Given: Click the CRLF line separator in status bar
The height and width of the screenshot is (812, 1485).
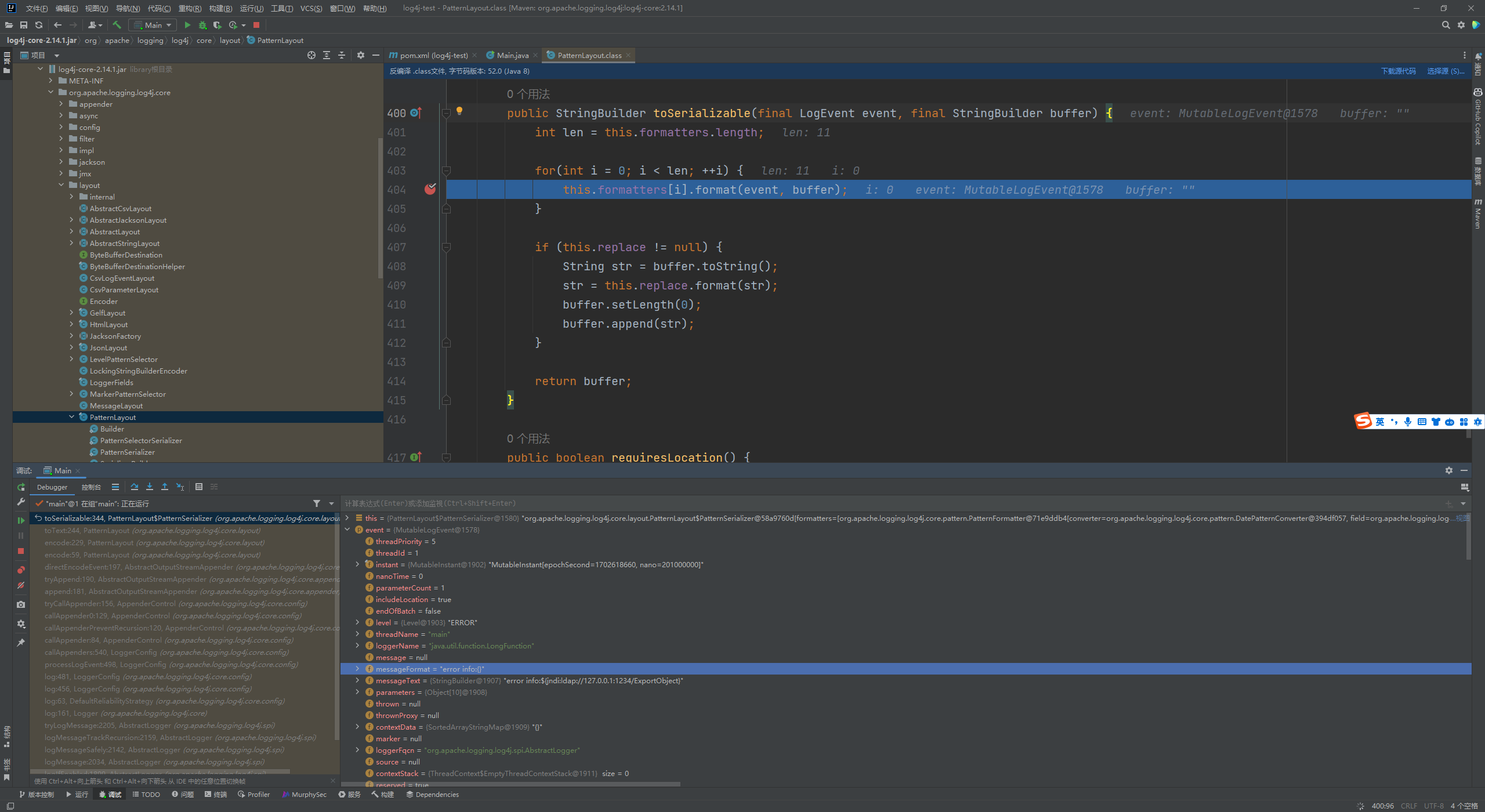Looking at the screenshot, I should pyautogui.click(x=1408, y=806).
